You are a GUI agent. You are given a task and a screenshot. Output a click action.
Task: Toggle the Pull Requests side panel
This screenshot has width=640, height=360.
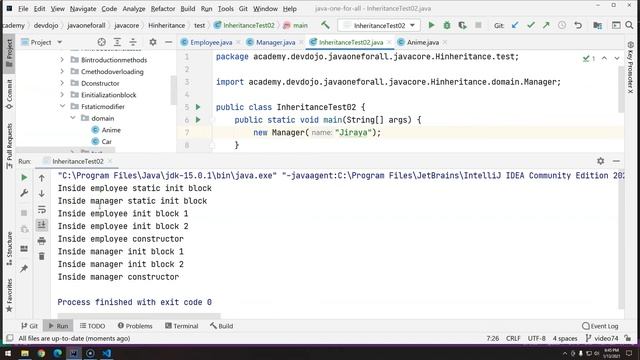[x=9, y=146]
